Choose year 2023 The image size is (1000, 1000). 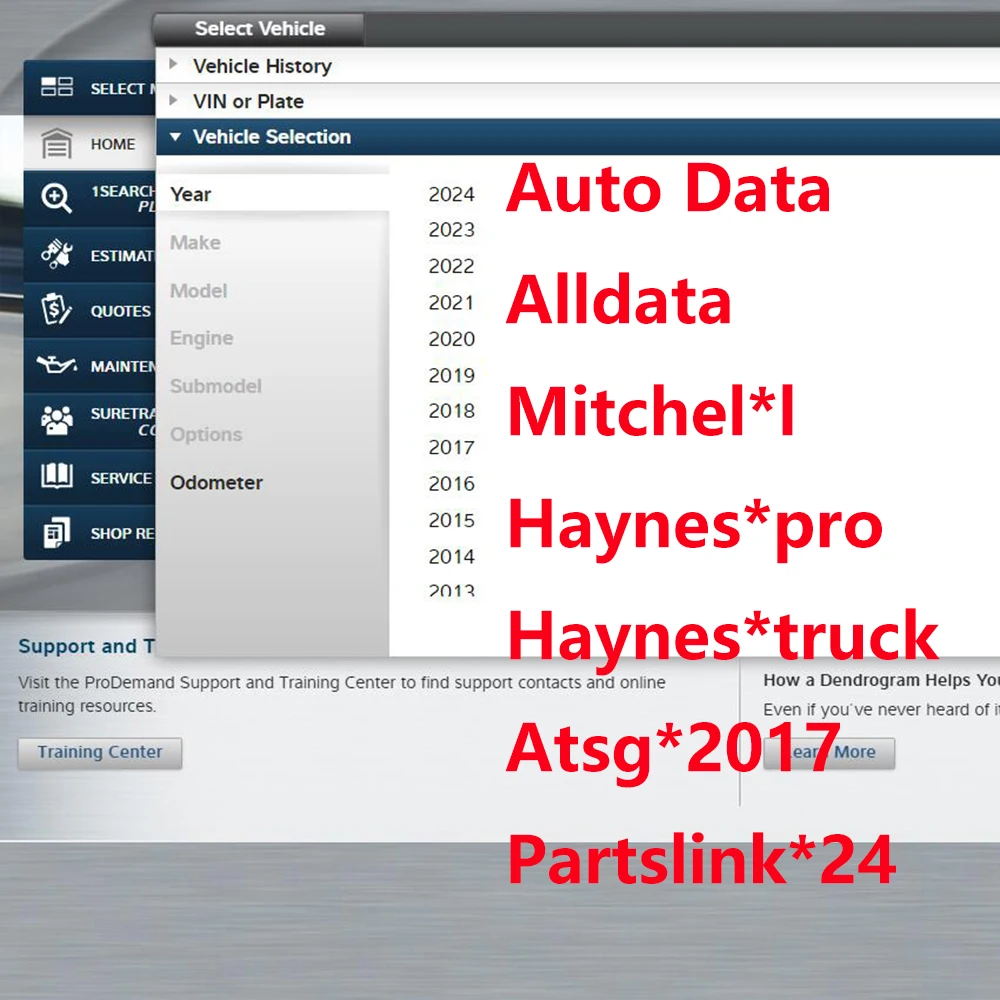452,230
